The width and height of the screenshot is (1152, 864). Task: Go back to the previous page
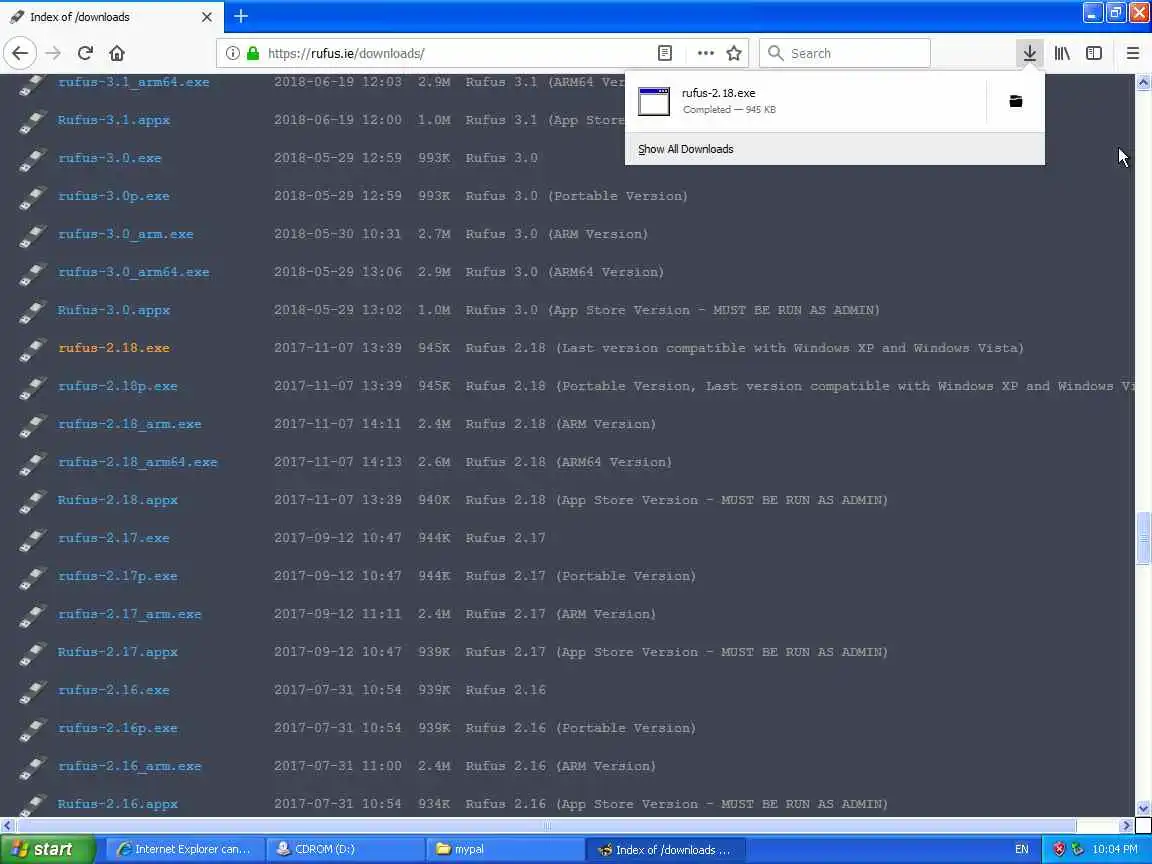[x=20, y=53]
